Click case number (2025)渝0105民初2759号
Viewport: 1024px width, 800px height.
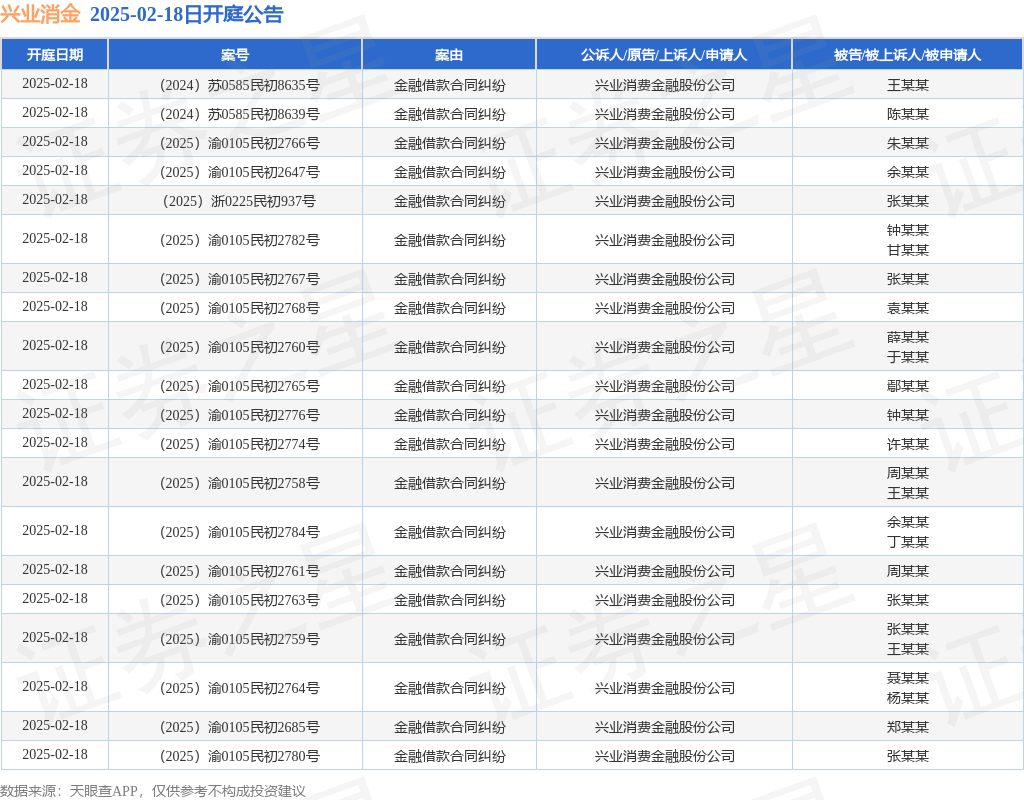click(240, 639)
